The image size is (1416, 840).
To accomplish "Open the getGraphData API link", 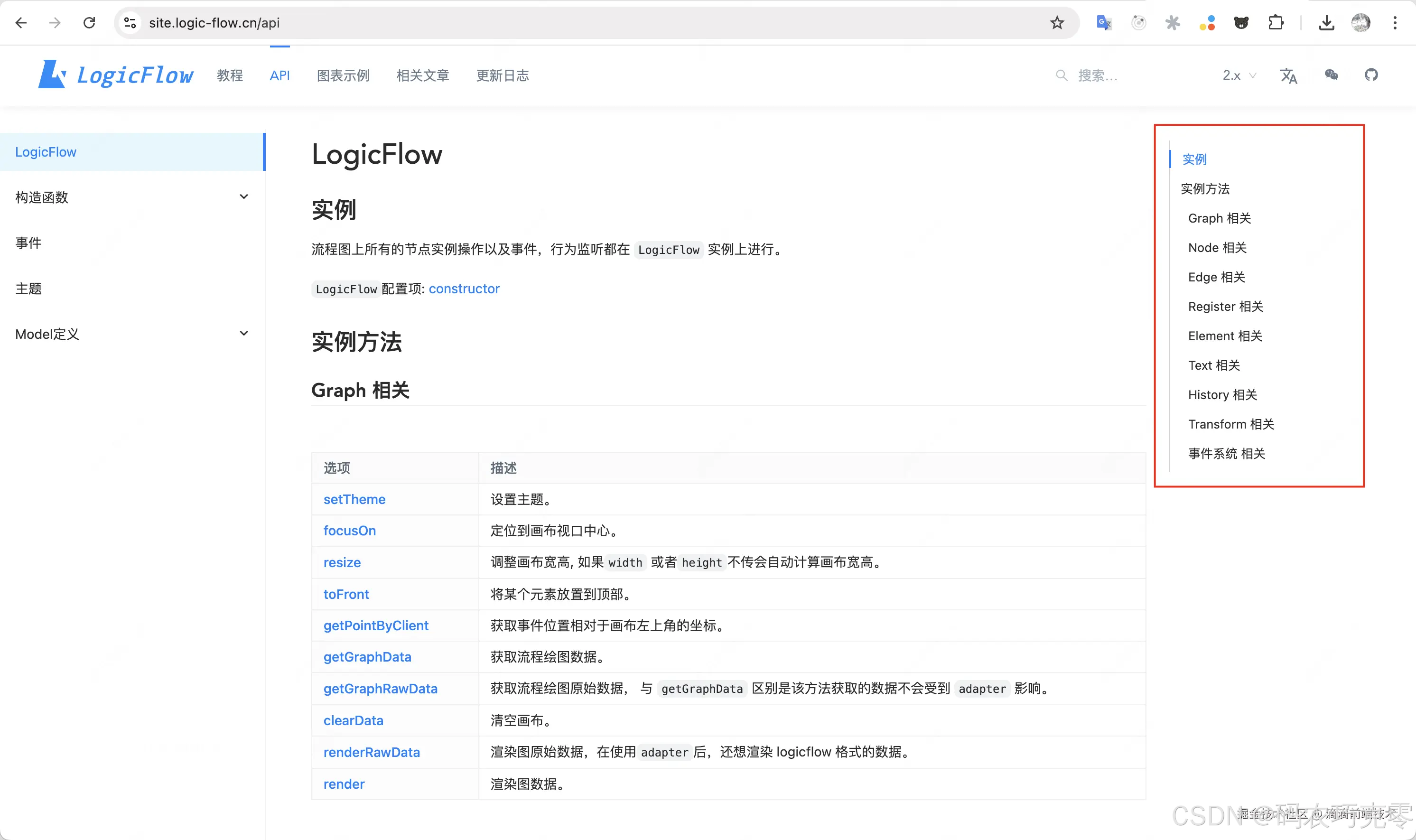I will 367,657.
